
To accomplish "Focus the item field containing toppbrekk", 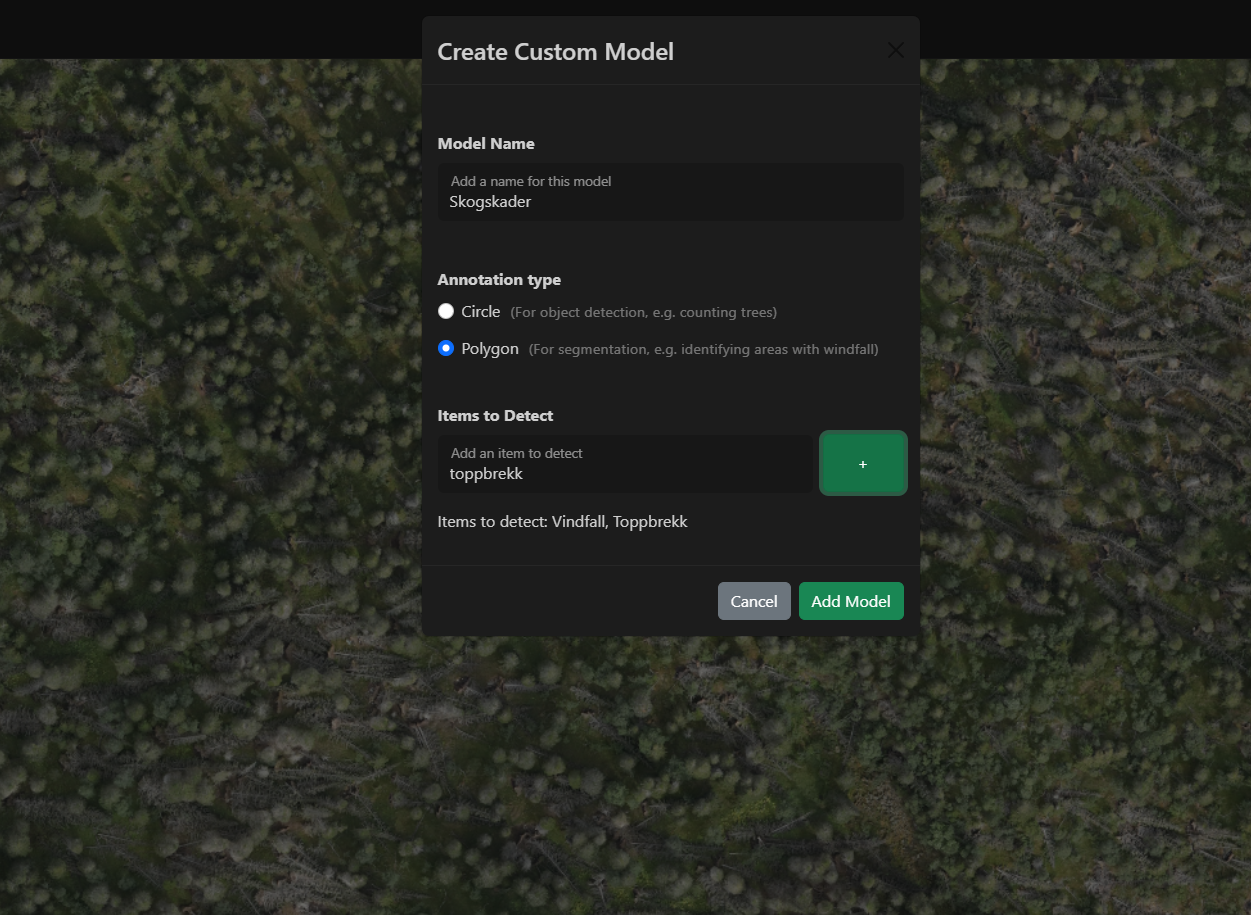I will coord(625,474).
